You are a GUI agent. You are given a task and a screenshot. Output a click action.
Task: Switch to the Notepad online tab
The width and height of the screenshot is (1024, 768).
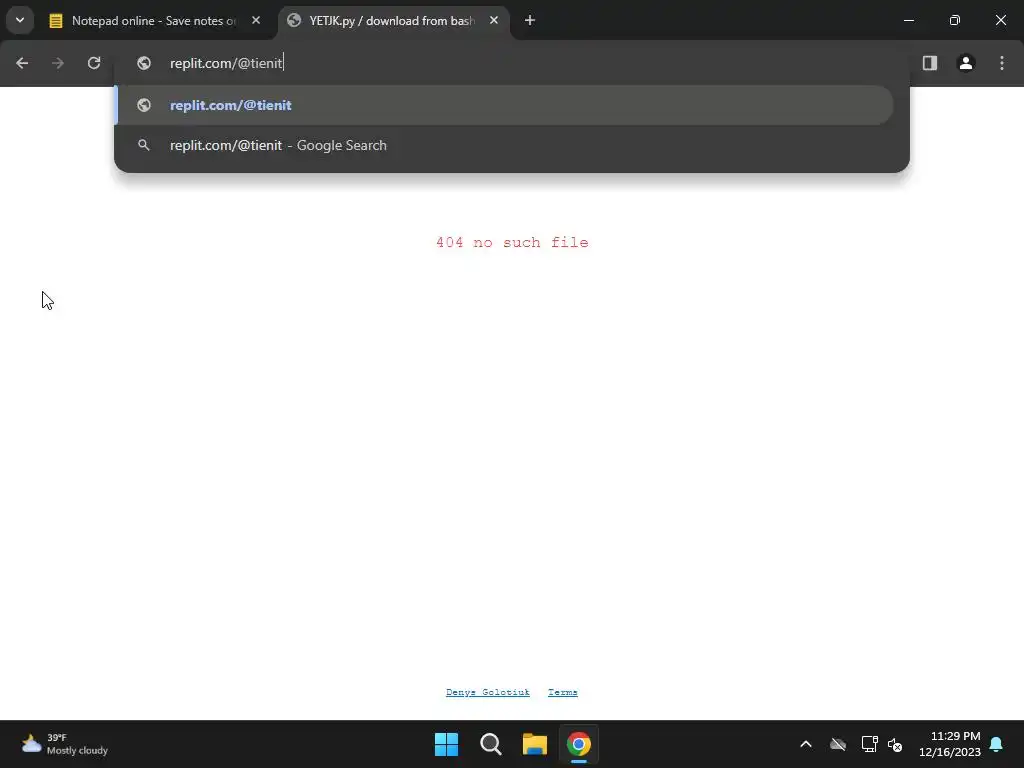(x=154, y=20)
